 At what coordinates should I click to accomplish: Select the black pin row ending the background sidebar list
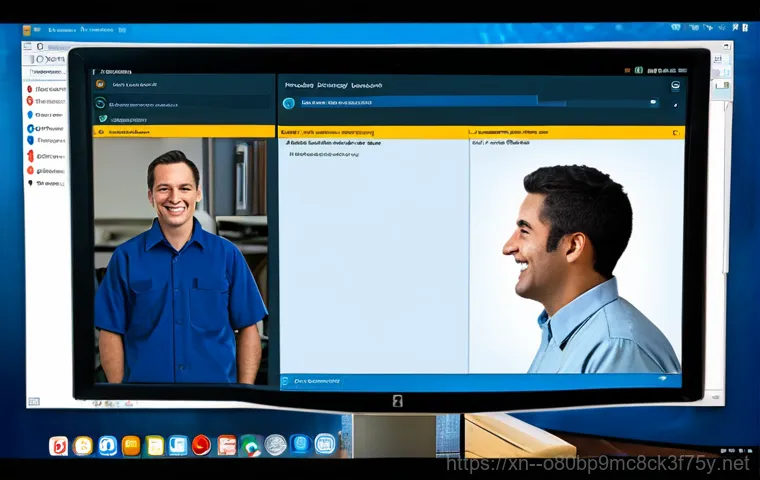(x=46, y=183)
